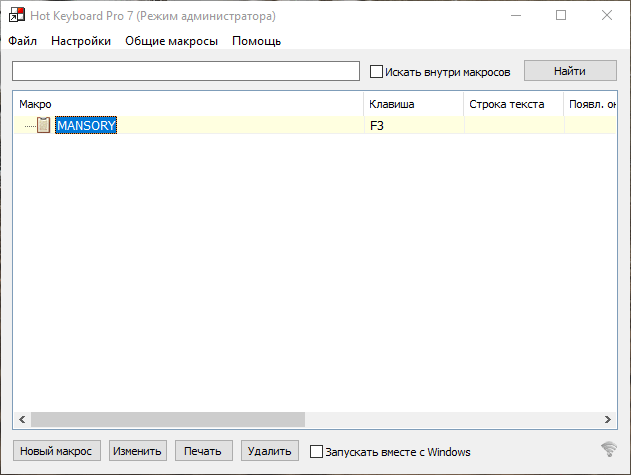
Task: Click the Строка текста column header
Action: click(x=513, y=104)
